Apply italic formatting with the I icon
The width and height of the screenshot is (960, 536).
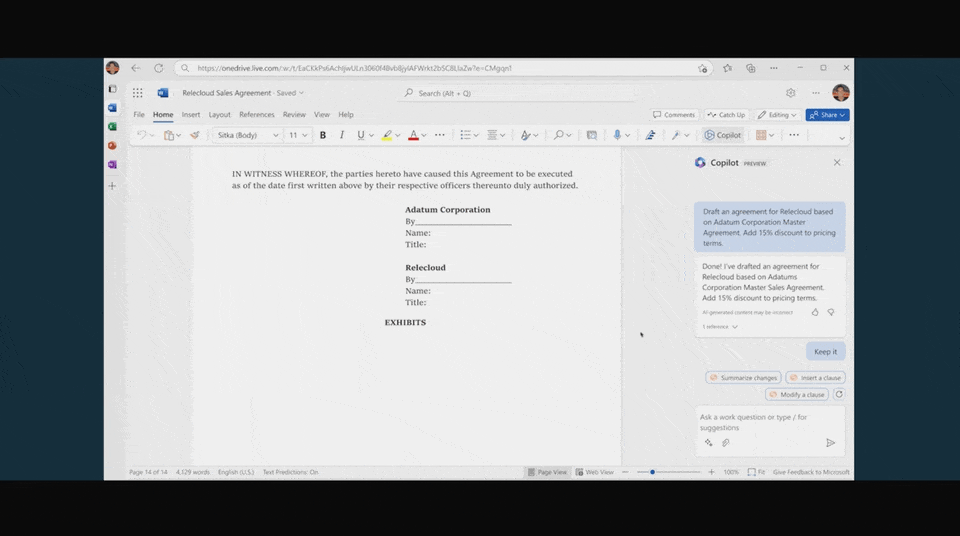[x=342, y=135]
